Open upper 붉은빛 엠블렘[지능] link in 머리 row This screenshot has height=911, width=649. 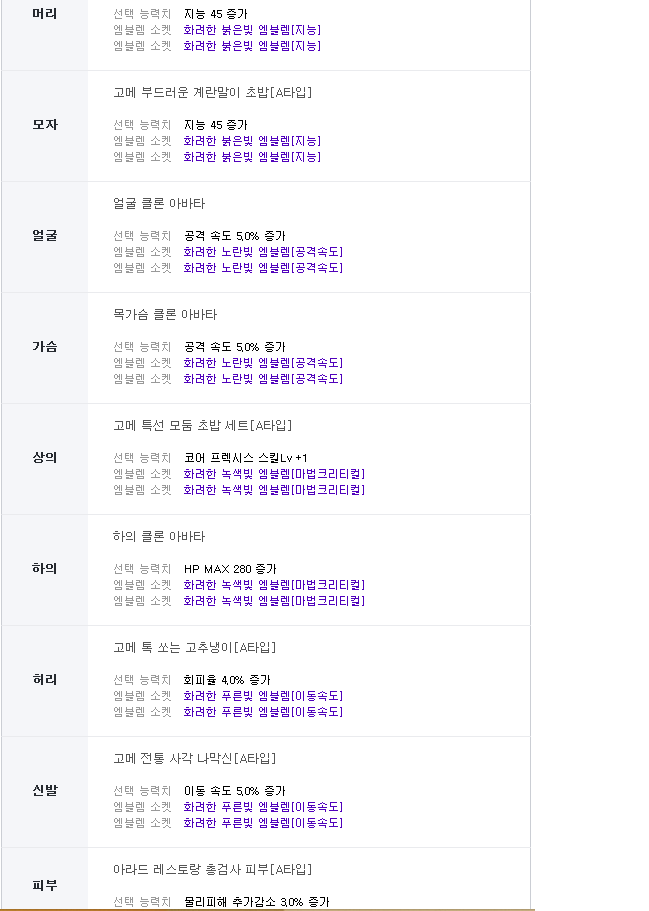252,30
